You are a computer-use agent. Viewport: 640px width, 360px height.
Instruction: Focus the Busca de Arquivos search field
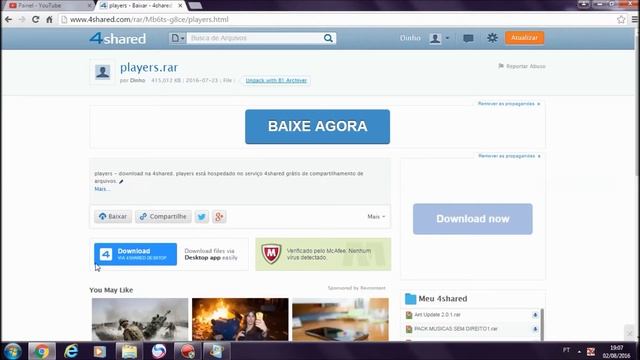coord(254,38)
